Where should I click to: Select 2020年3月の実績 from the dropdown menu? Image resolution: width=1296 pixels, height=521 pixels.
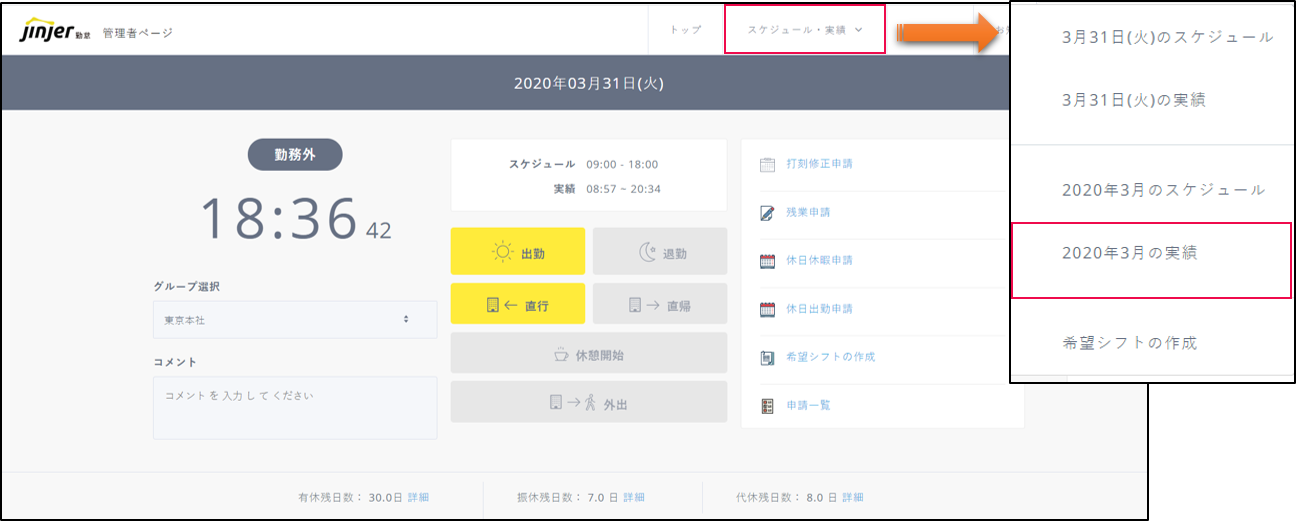[1129, 254]
